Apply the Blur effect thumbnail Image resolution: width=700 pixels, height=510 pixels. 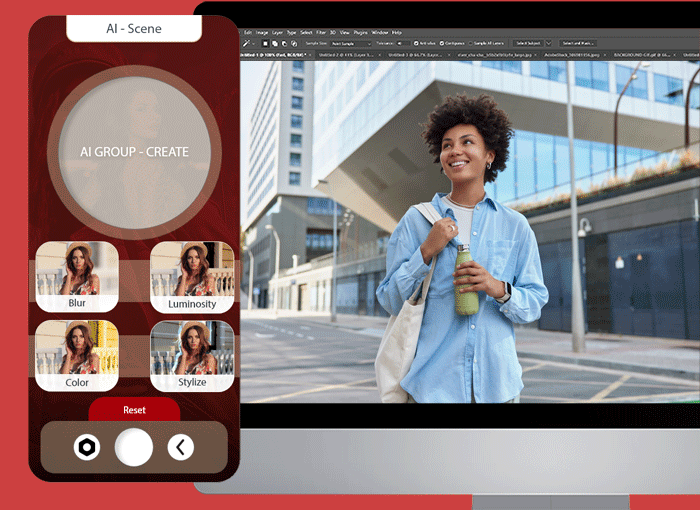click(77, 277)
